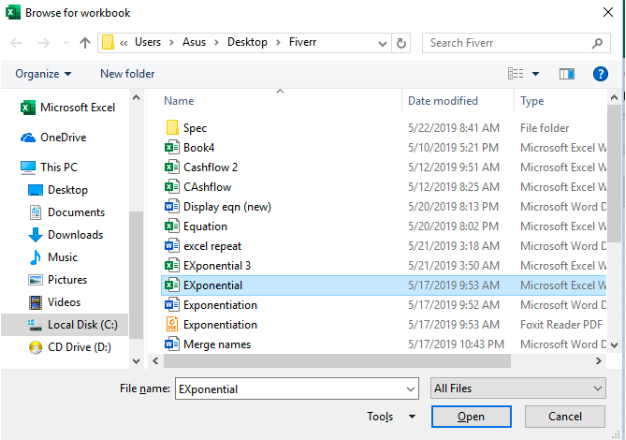The height and width of the screenshot is (440, 626).
Task: Select the Equation workbook
Action: (383, 226)
